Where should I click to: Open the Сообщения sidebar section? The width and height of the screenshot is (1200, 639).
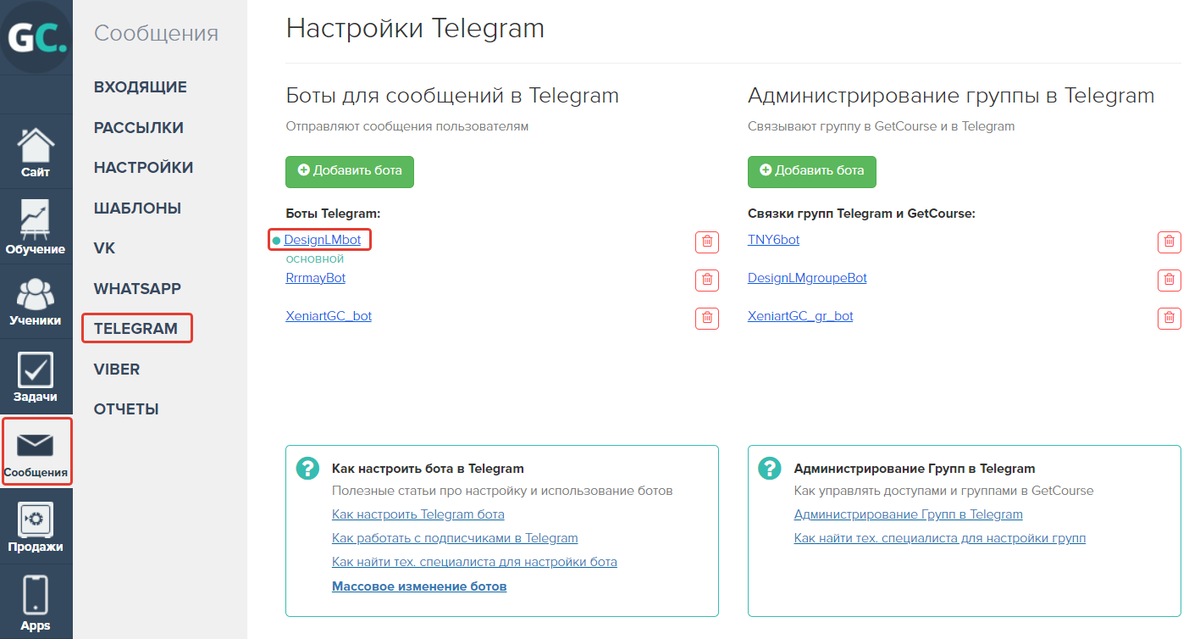[36, 452]
